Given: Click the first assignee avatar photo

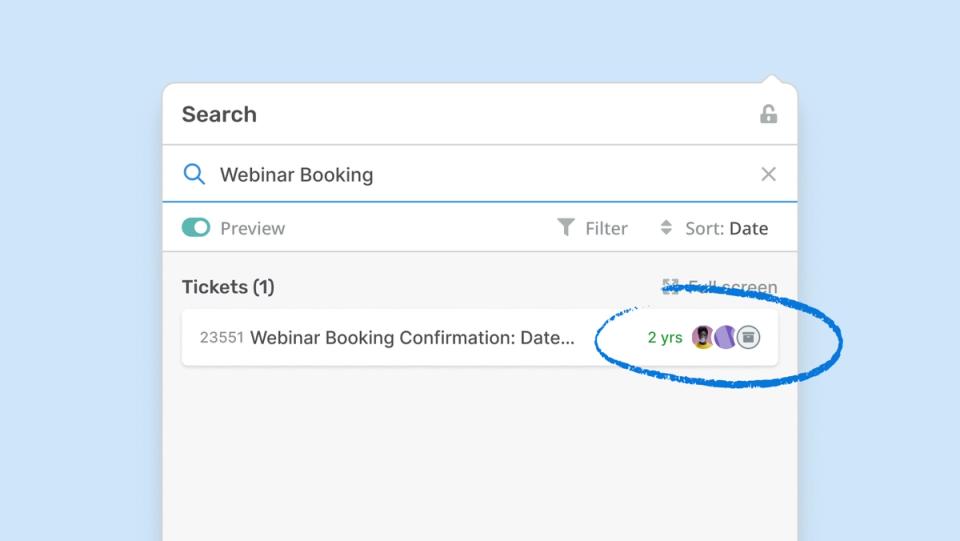Looking at the screenshot, I should 703,337.
